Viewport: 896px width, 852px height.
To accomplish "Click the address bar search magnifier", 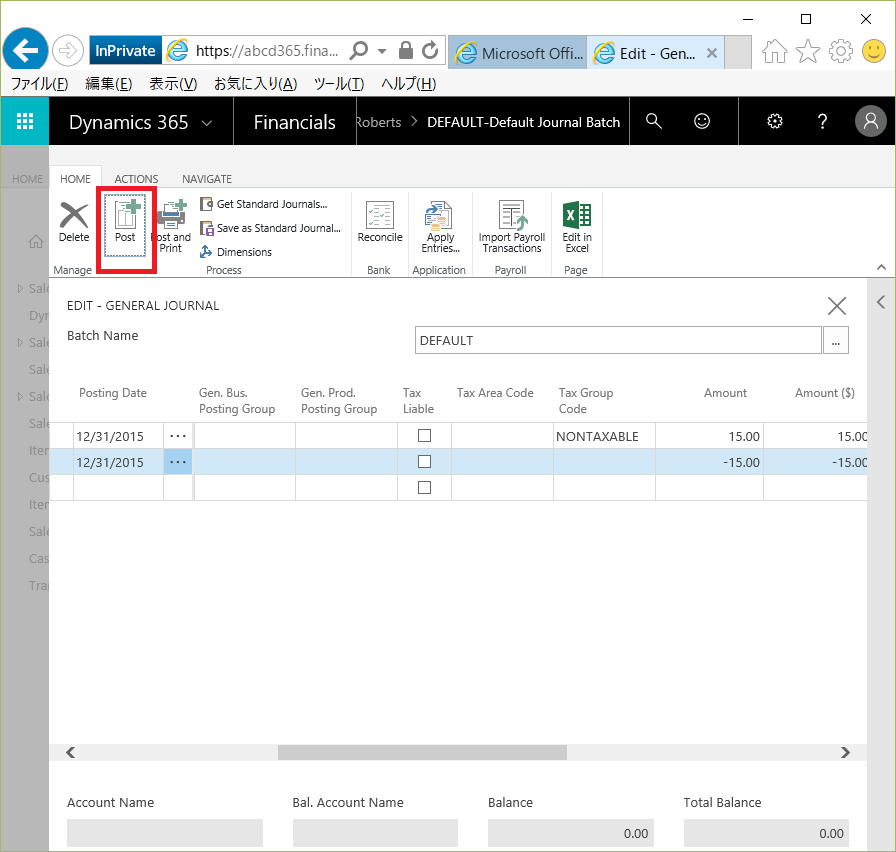I will pyautogui.click(x=358, y=50).
